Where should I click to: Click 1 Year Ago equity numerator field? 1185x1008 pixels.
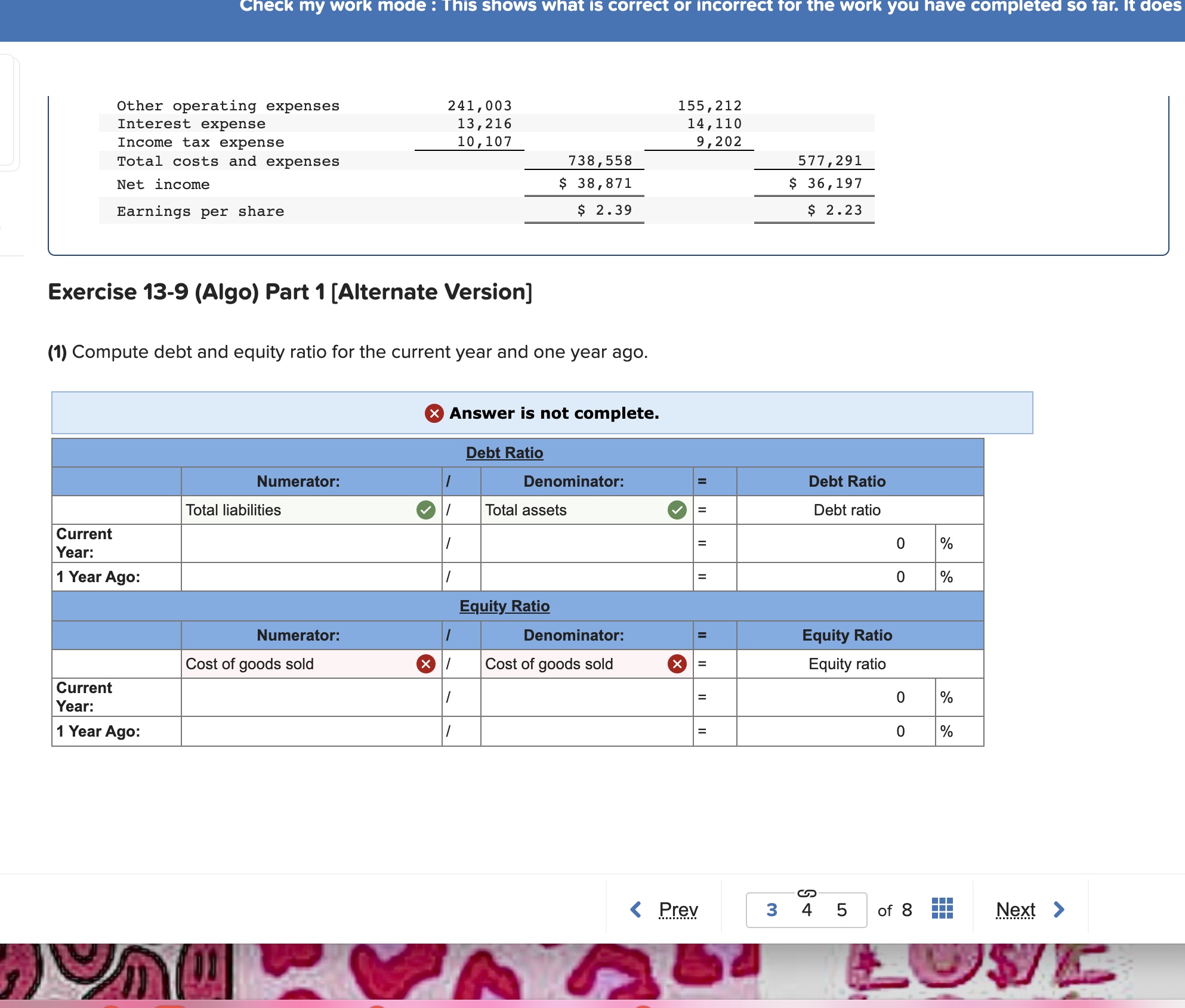(311, 731)
